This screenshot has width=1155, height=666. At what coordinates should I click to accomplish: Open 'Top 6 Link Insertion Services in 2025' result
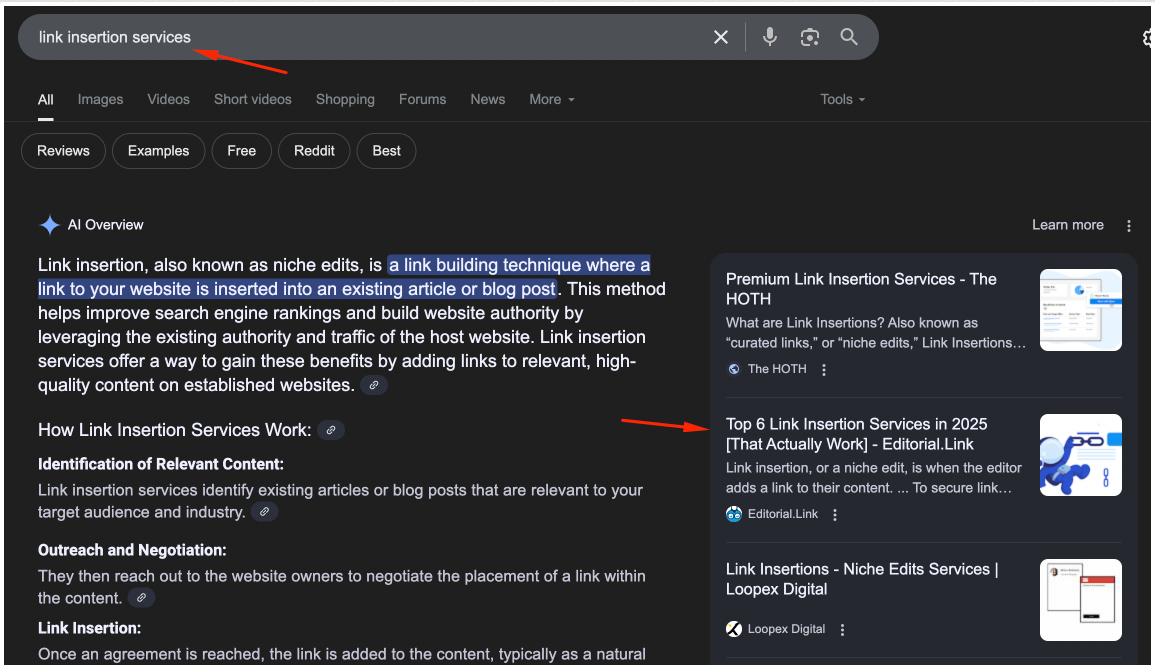(x=856, y=434)
